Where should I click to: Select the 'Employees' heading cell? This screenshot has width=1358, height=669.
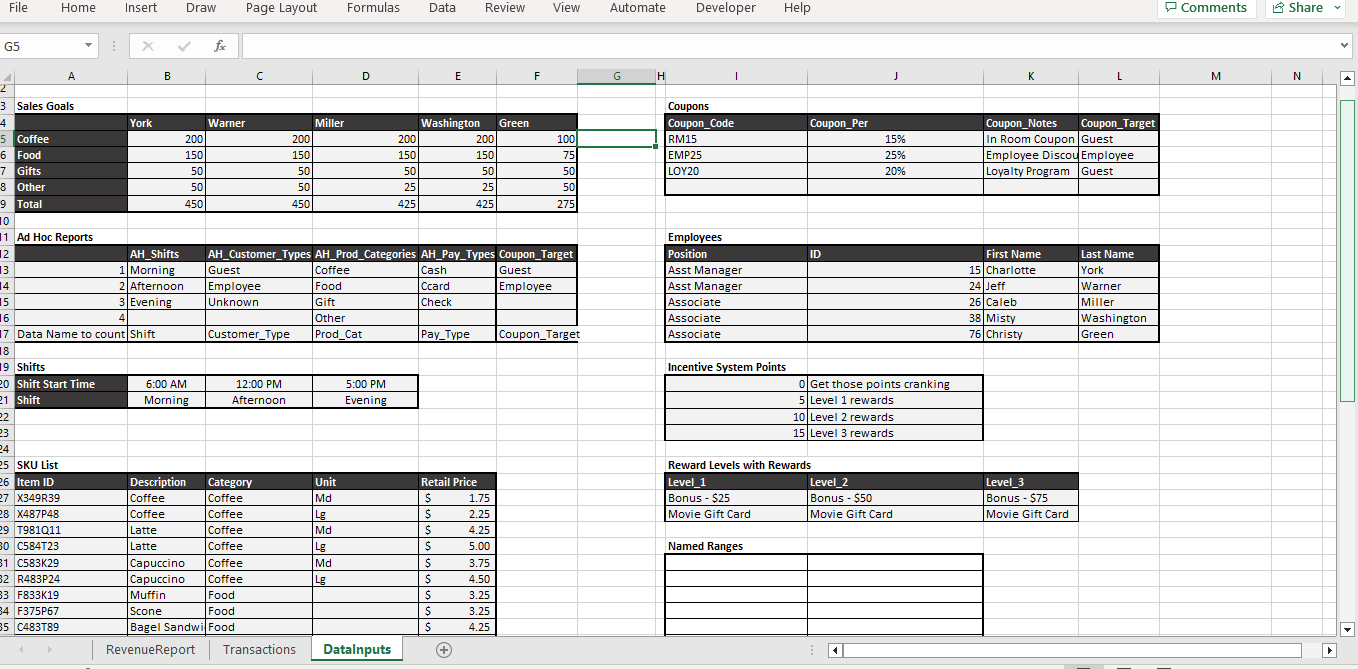tap(736, 237)
